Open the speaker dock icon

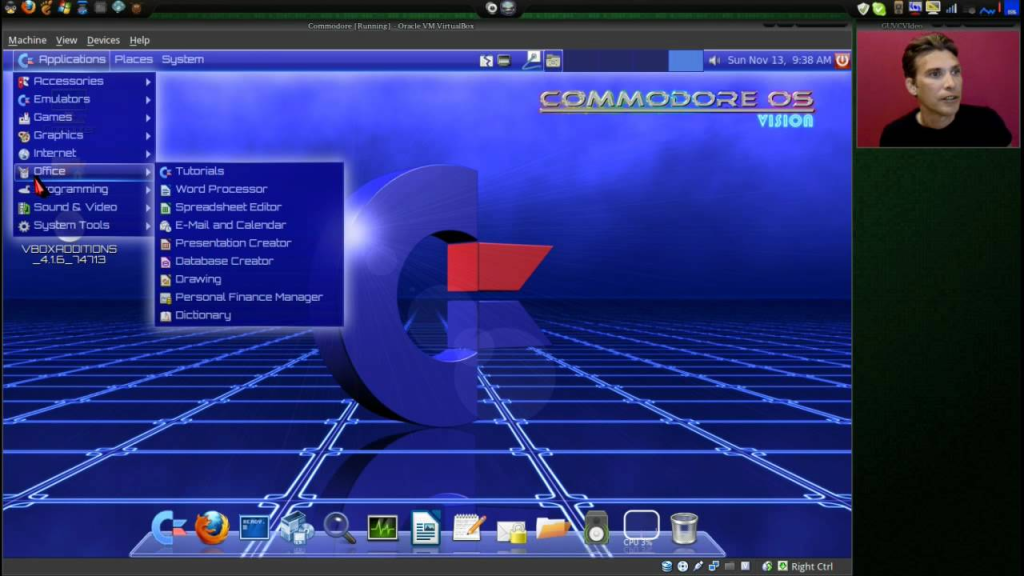pos(596,528)
